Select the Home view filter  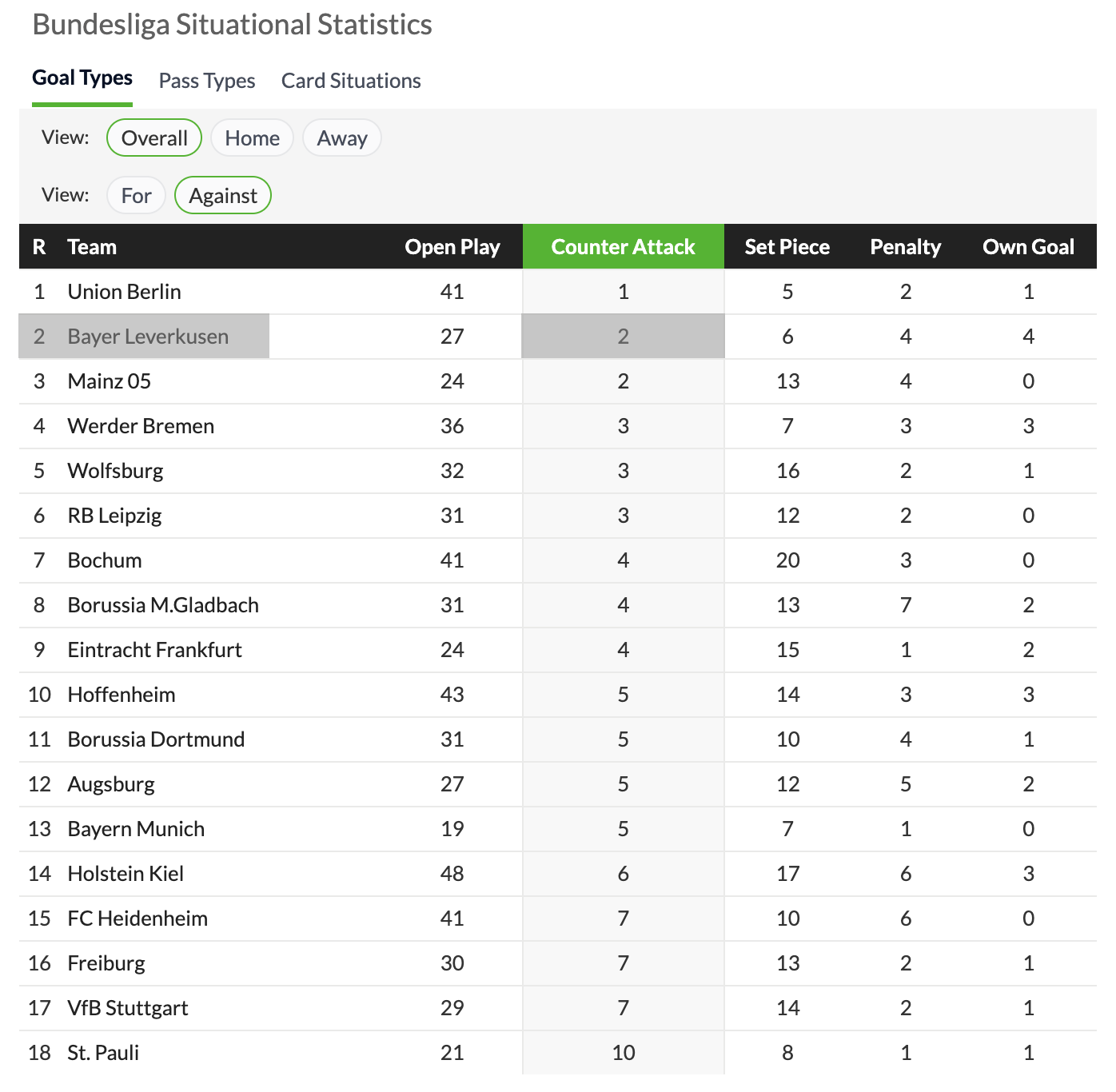coord(252,138)
